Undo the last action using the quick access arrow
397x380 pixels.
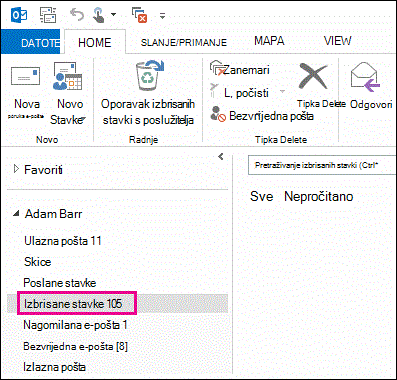pyautogui.click(x=77, y=15)
